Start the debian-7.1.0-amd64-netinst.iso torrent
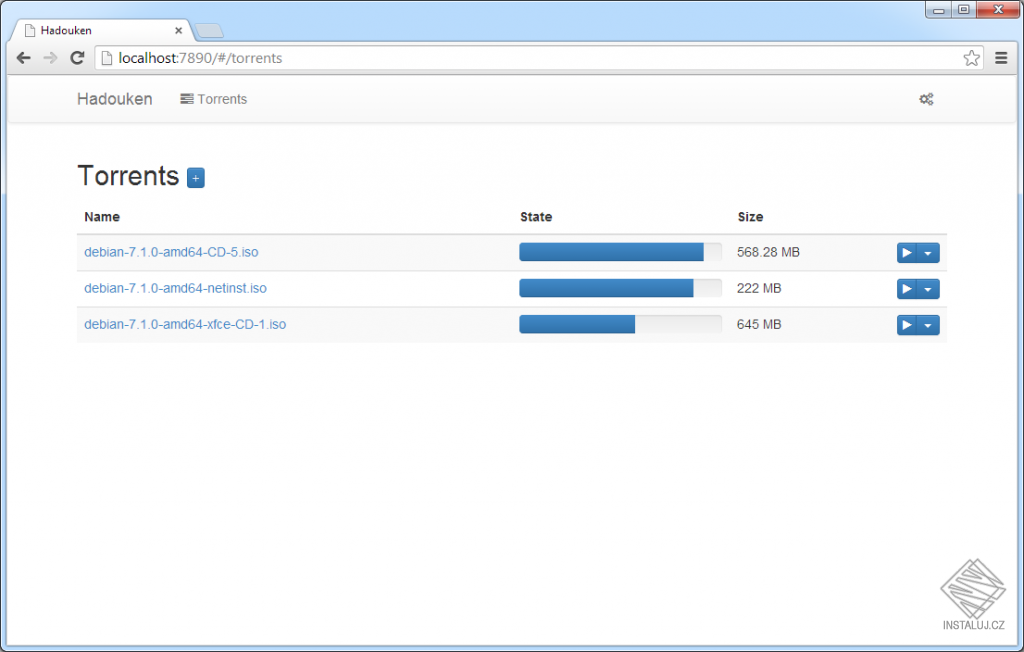 click(906, 289)
